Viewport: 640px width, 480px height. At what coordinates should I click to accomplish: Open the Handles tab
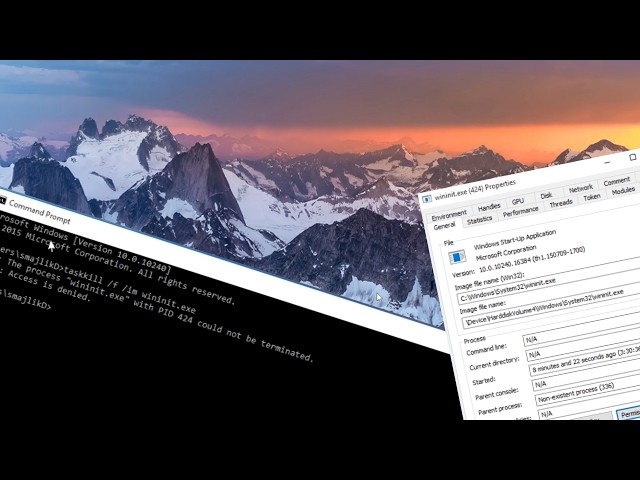tap(489, 207)
